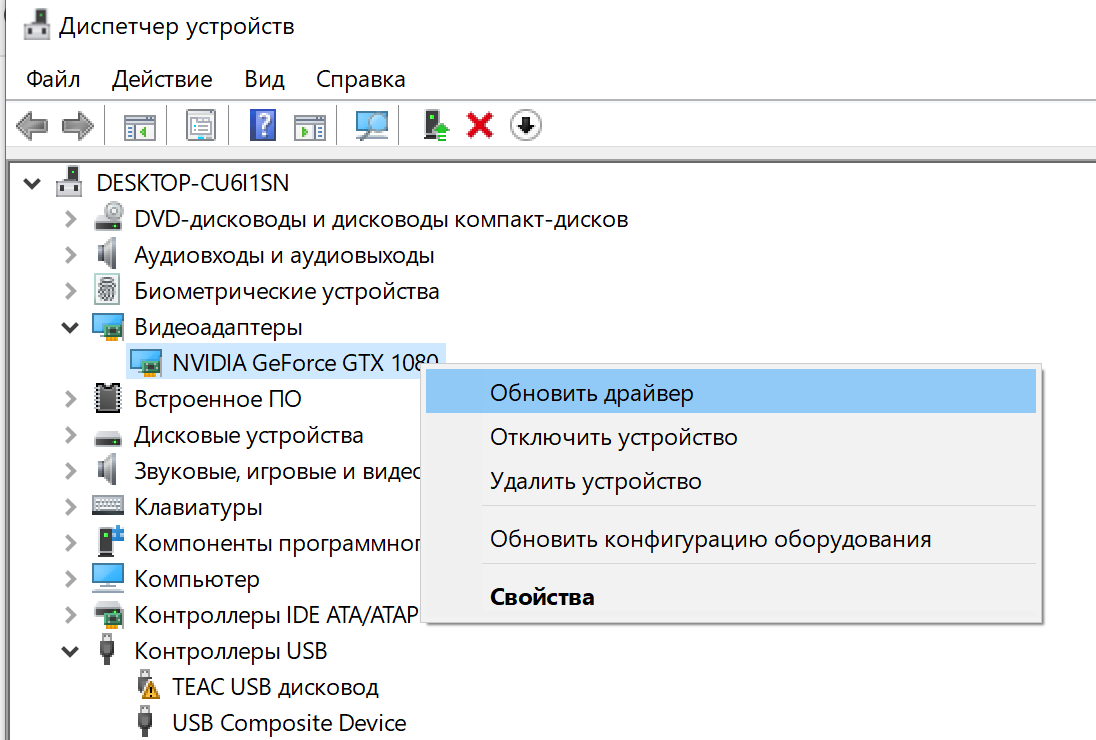Click the DVD drive category icon
This screenshot has height=740, width=1096.
pos(108,217)
